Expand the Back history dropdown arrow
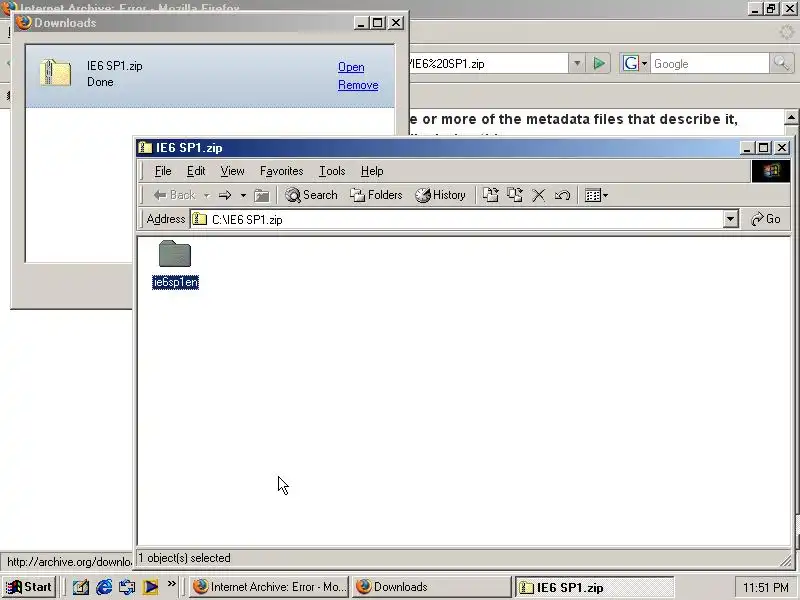This screenshot has width=800, height=600. [x=207, y=195]
